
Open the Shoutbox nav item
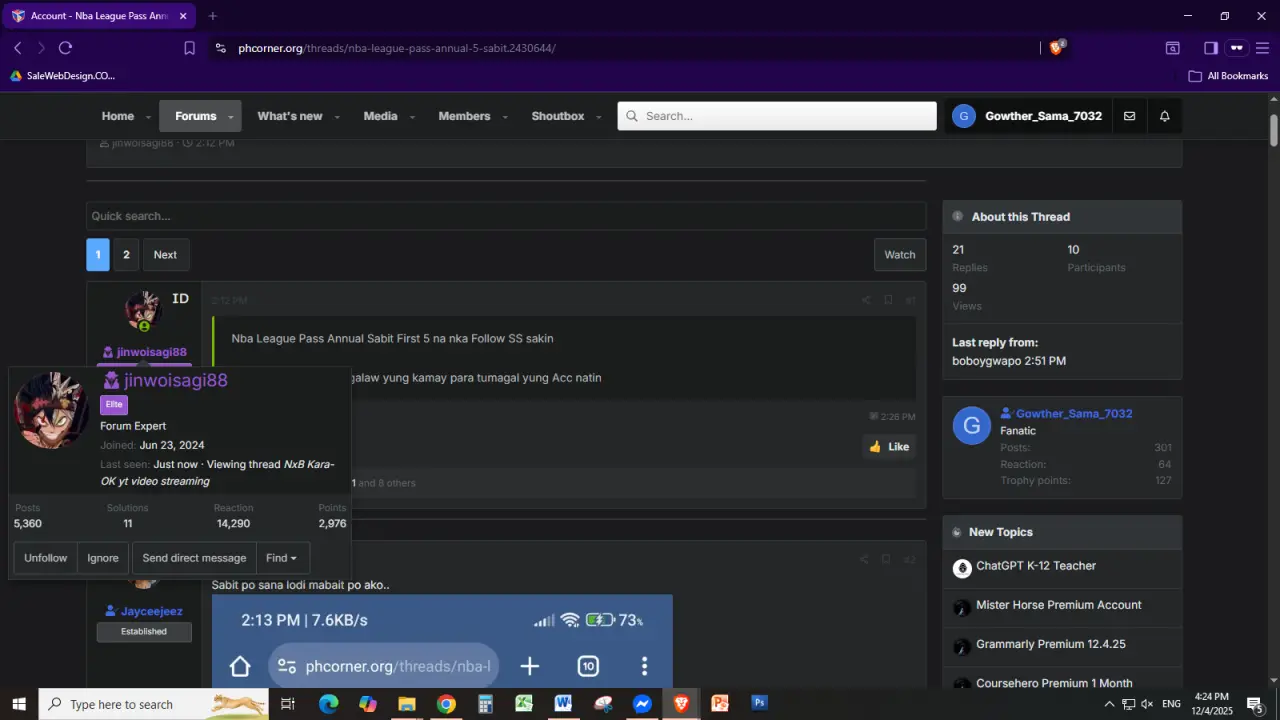click(558, 116)
